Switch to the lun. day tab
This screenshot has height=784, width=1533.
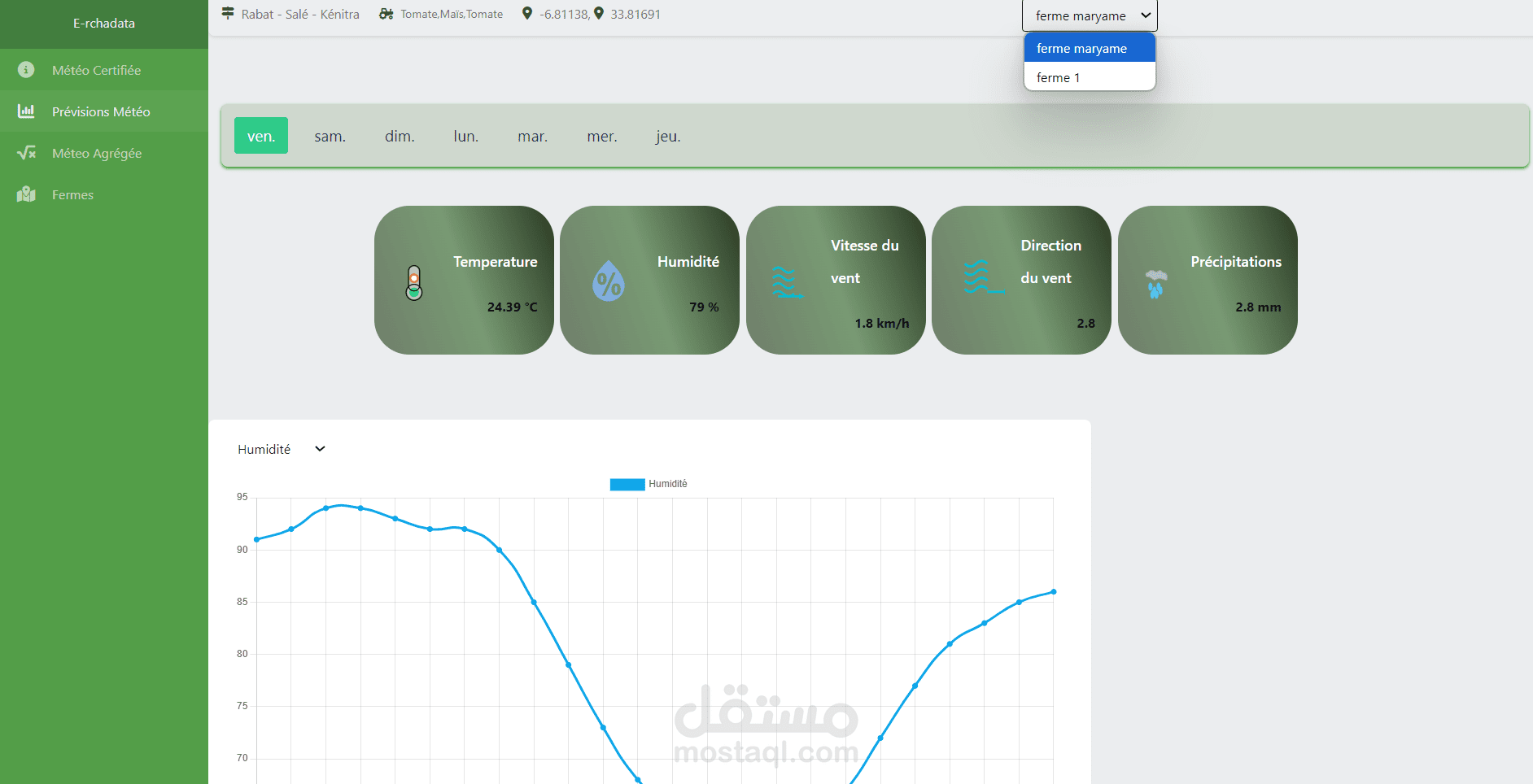(466, 136)
